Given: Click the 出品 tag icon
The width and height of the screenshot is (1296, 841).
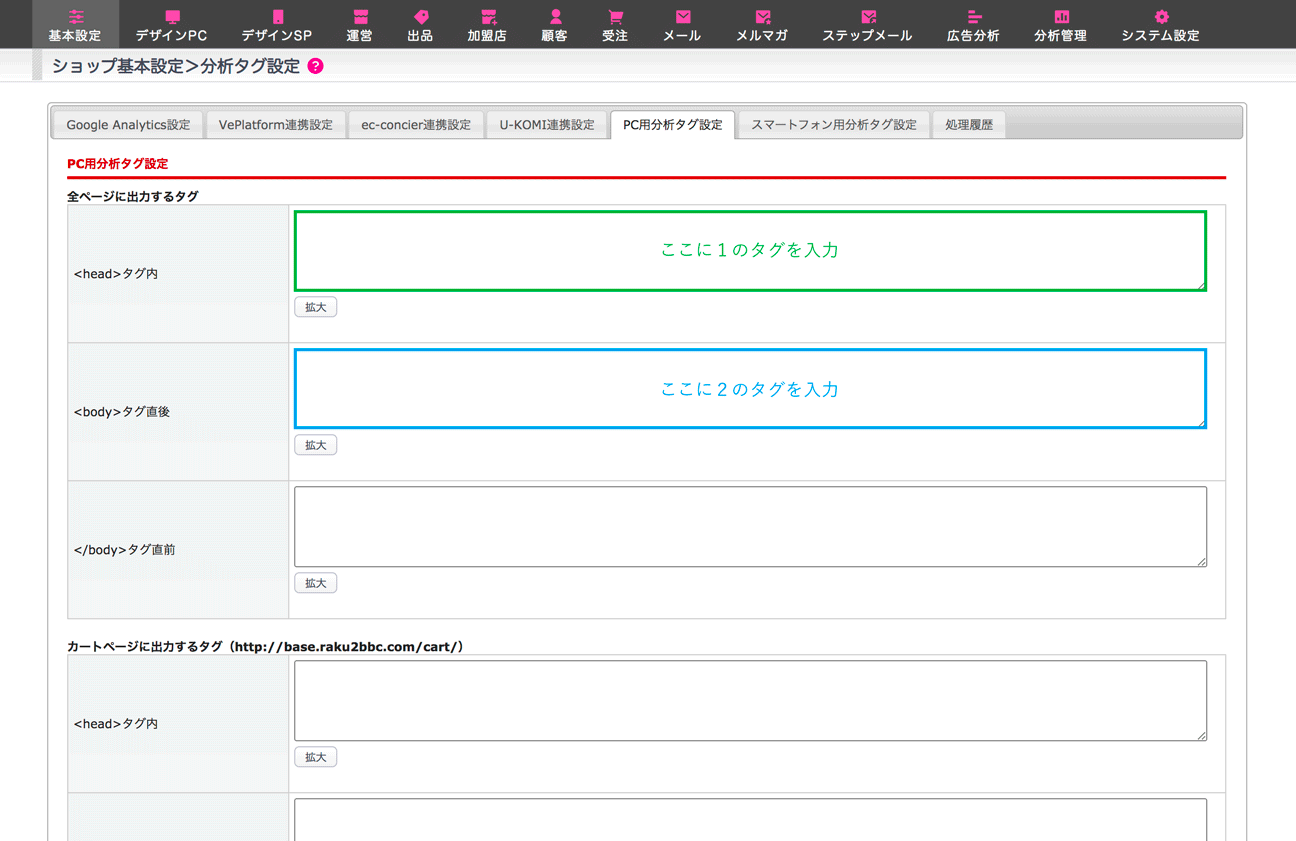Looking at the screenshot, I should click(x=420, y=17).
